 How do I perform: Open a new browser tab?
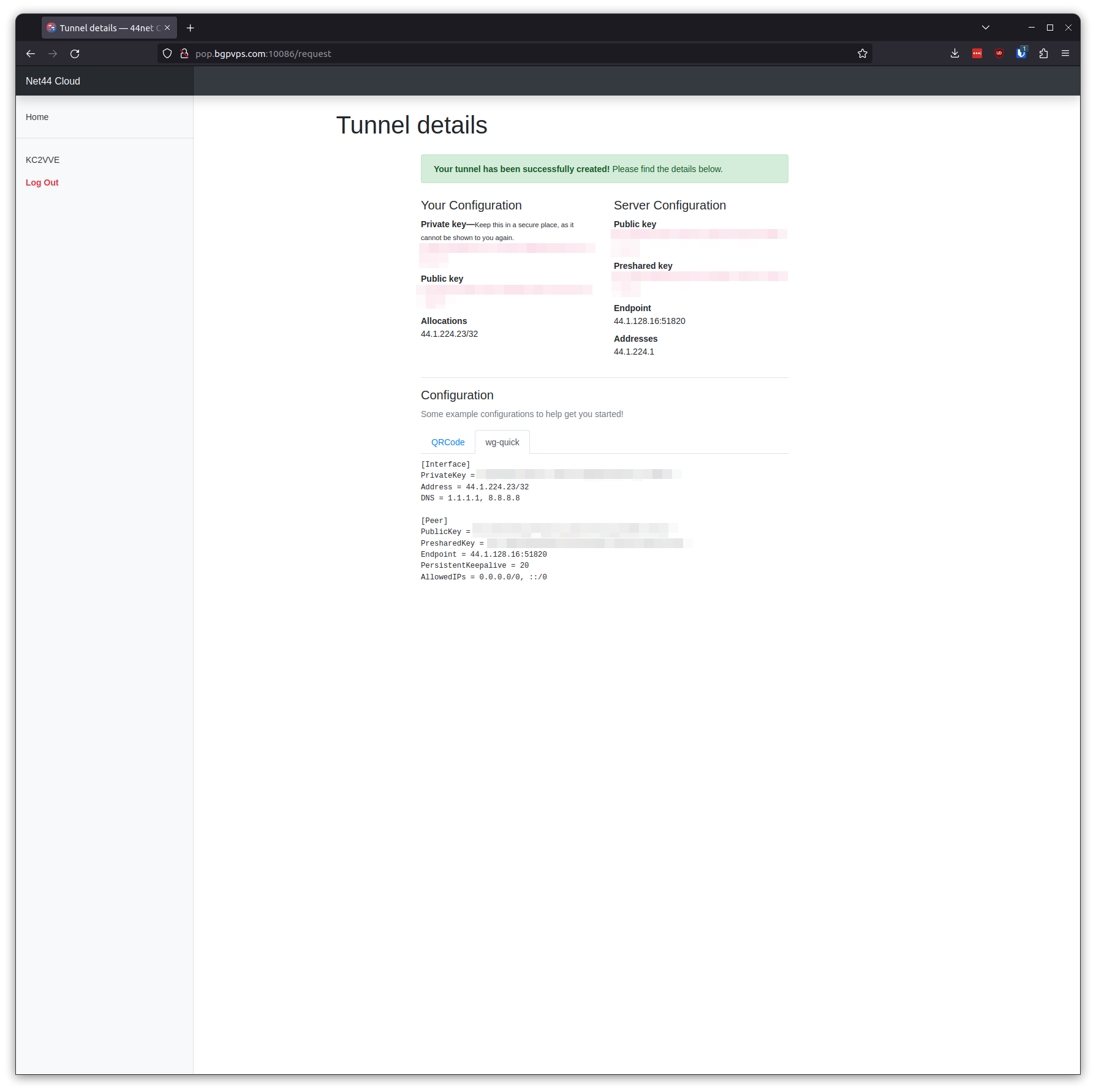[x=191, y=28]
